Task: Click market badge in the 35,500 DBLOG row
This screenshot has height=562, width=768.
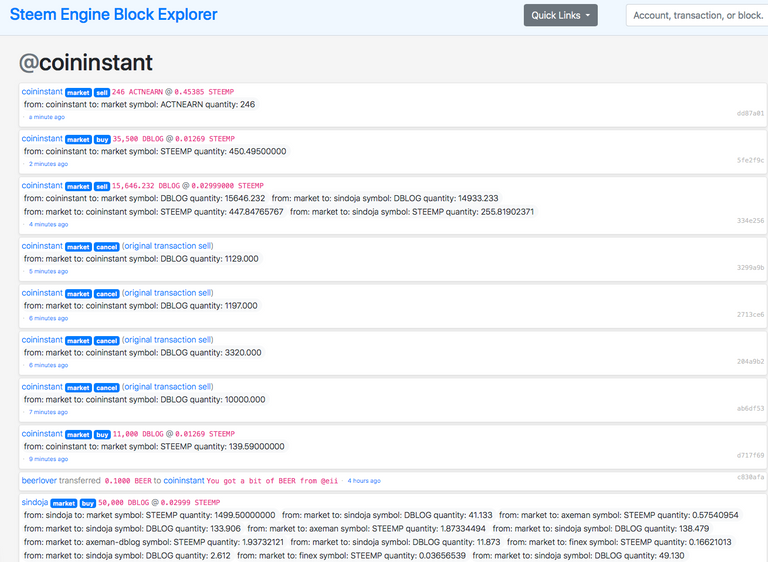Action: click(78, 140)
